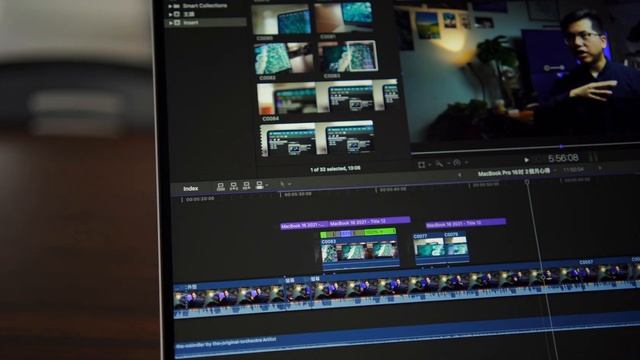This screenshot has width=640, height=360.
Task: Select the Smart Collections row in sidebar
Action: tap(205, 6)
